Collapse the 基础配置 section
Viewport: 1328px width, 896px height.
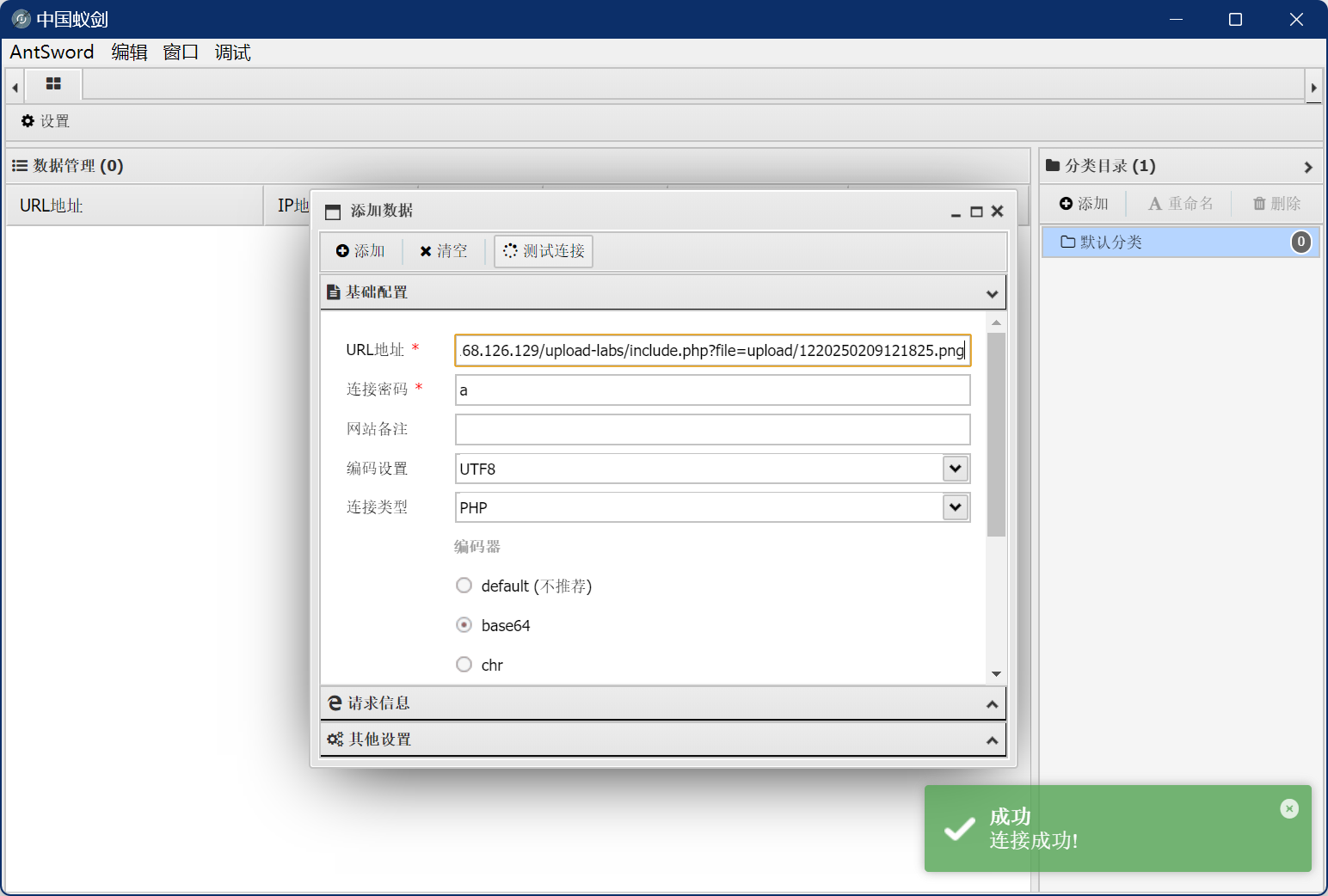(x=662, y=292)
